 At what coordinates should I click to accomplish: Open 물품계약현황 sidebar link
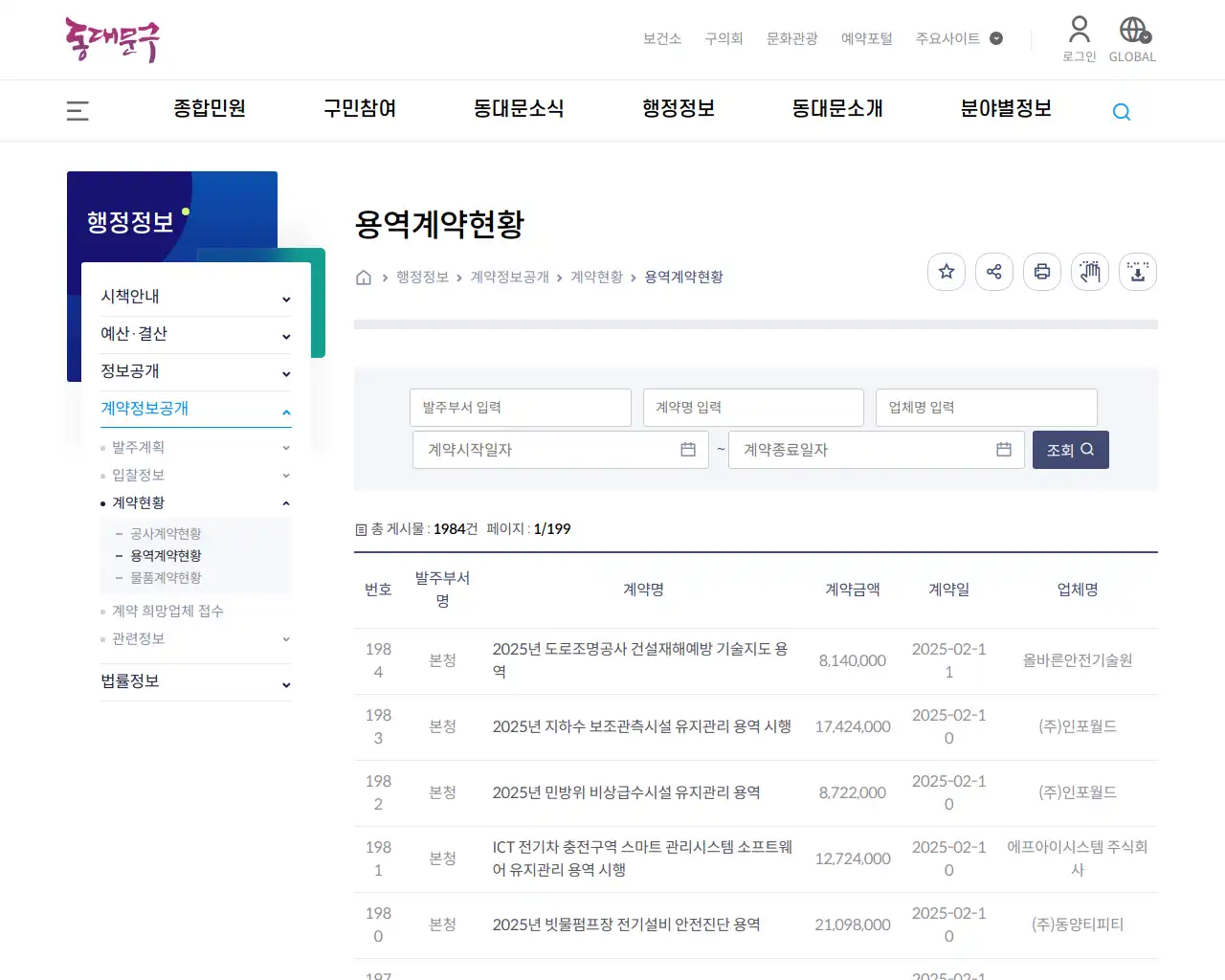pos(166,577)
